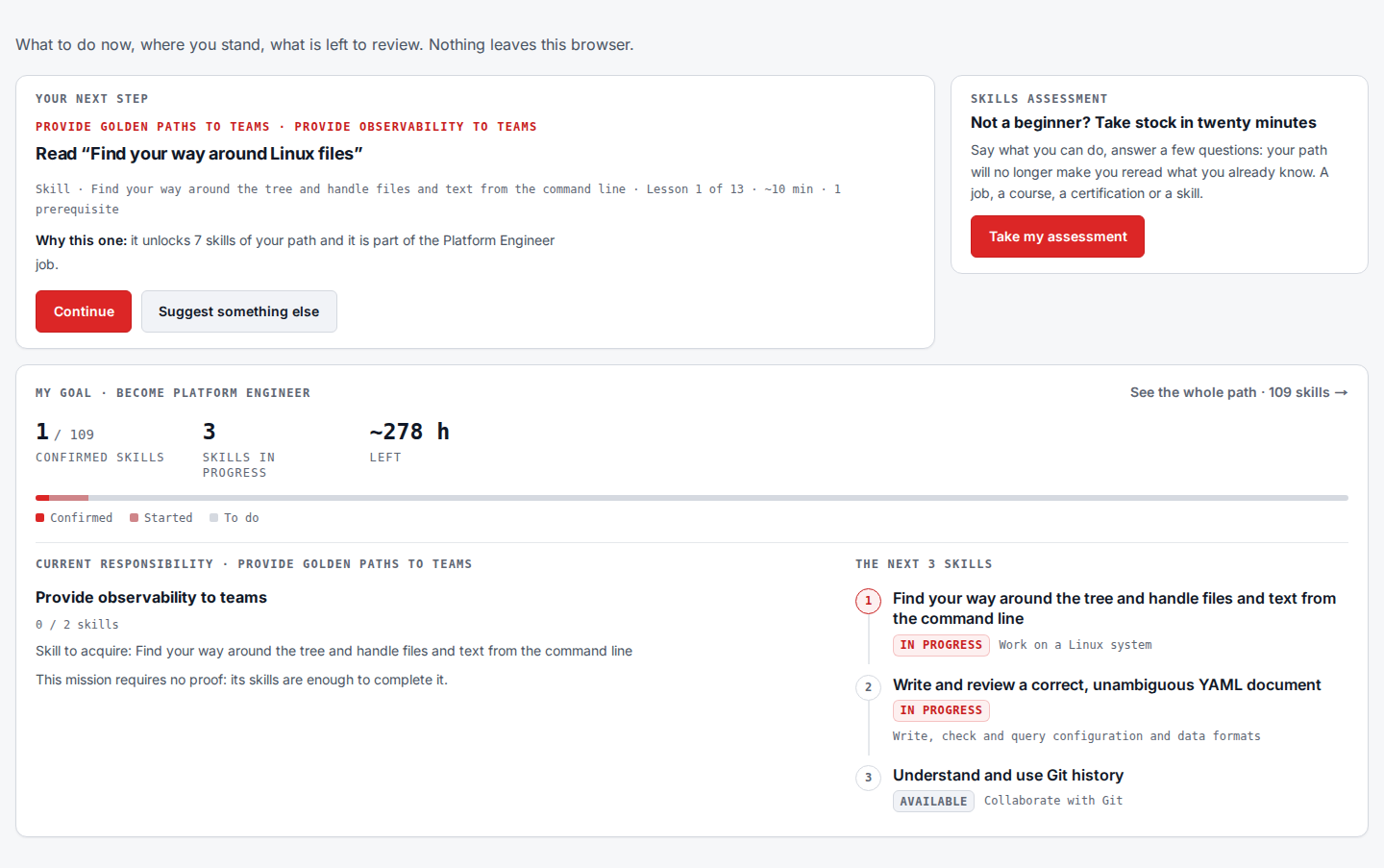Viewport: 1384px width, 868px height.
Task: Click Write, check and query configuration label
Action: [x=1076, y=736]
